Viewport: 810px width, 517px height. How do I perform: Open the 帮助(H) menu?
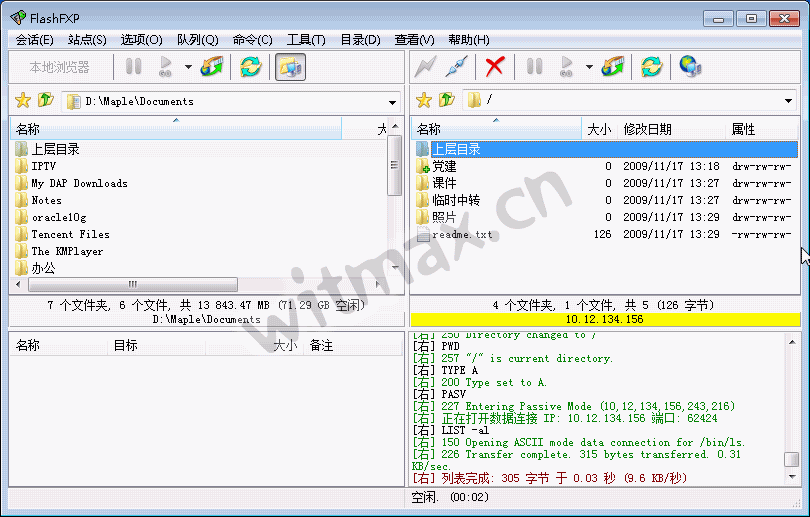pyautogui.click(x=469, y=40)
